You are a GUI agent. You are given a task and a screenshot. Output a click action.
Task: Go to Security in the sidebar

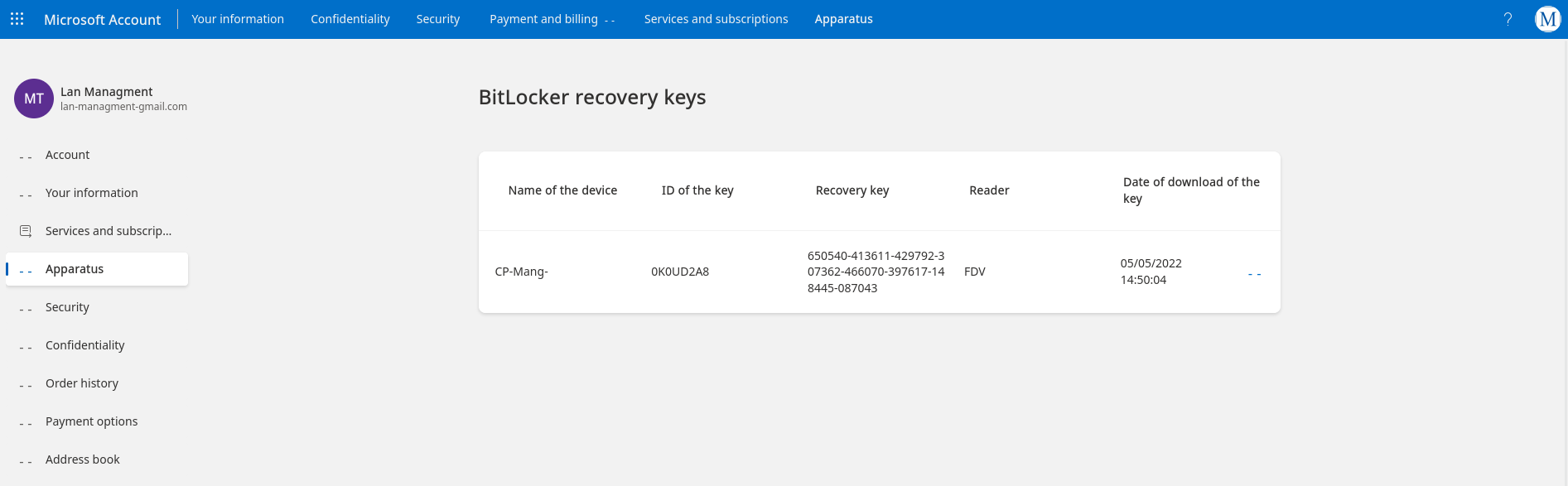[x=97, y=307]
